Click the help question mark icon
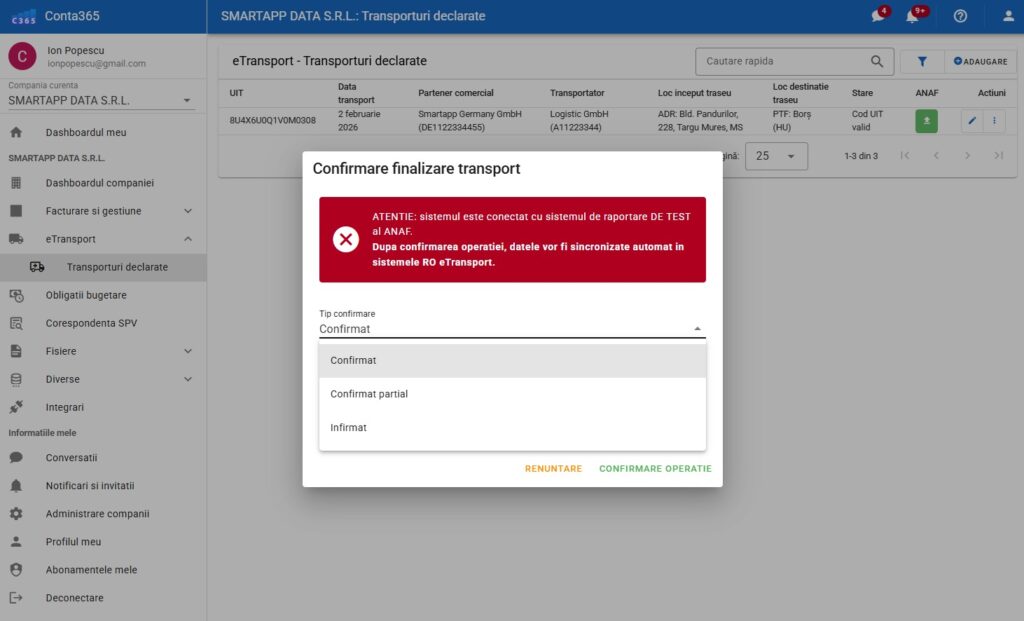 960,16
